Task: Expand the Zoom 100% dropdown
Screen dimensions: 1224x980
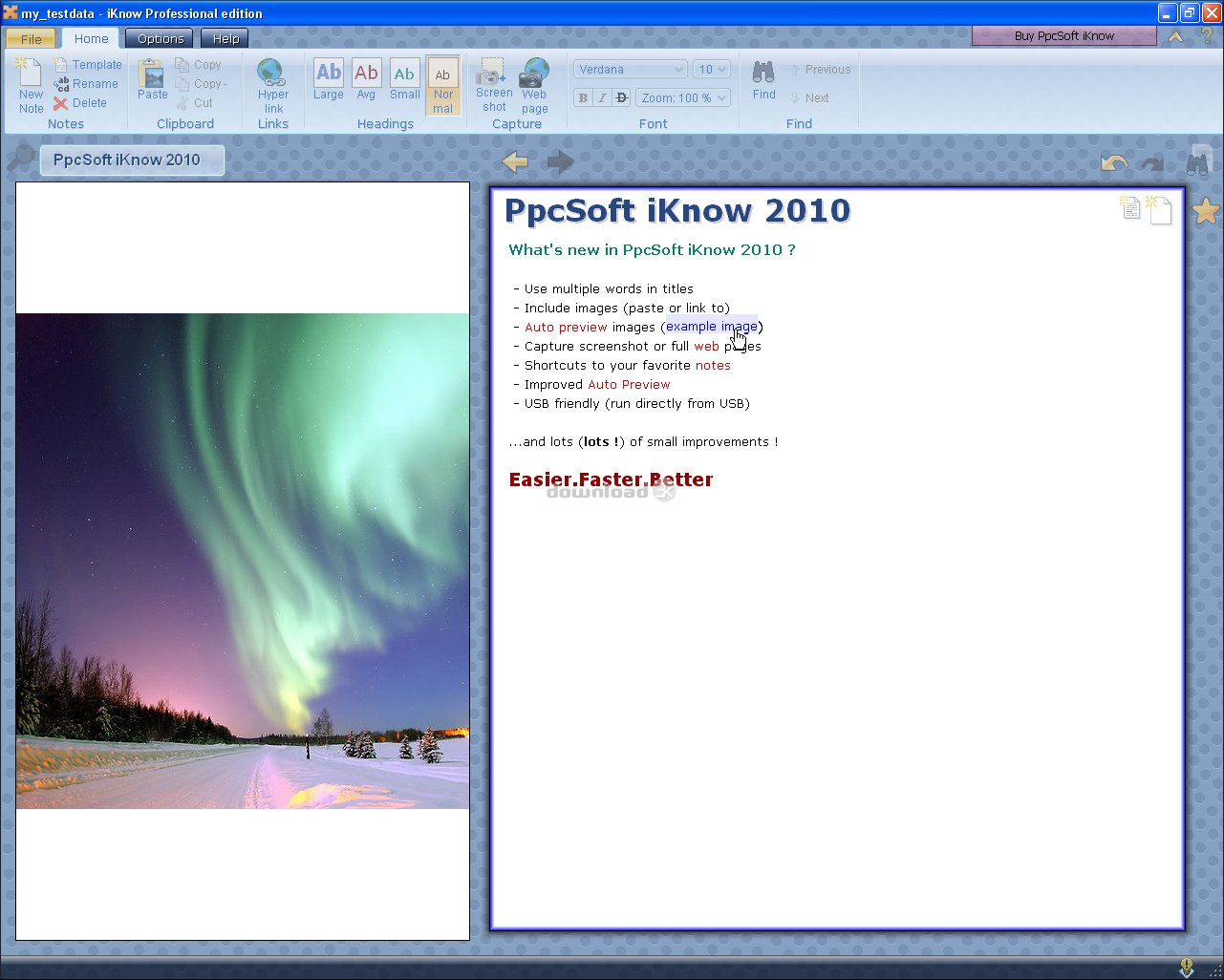Action: (x=682, y=97)
